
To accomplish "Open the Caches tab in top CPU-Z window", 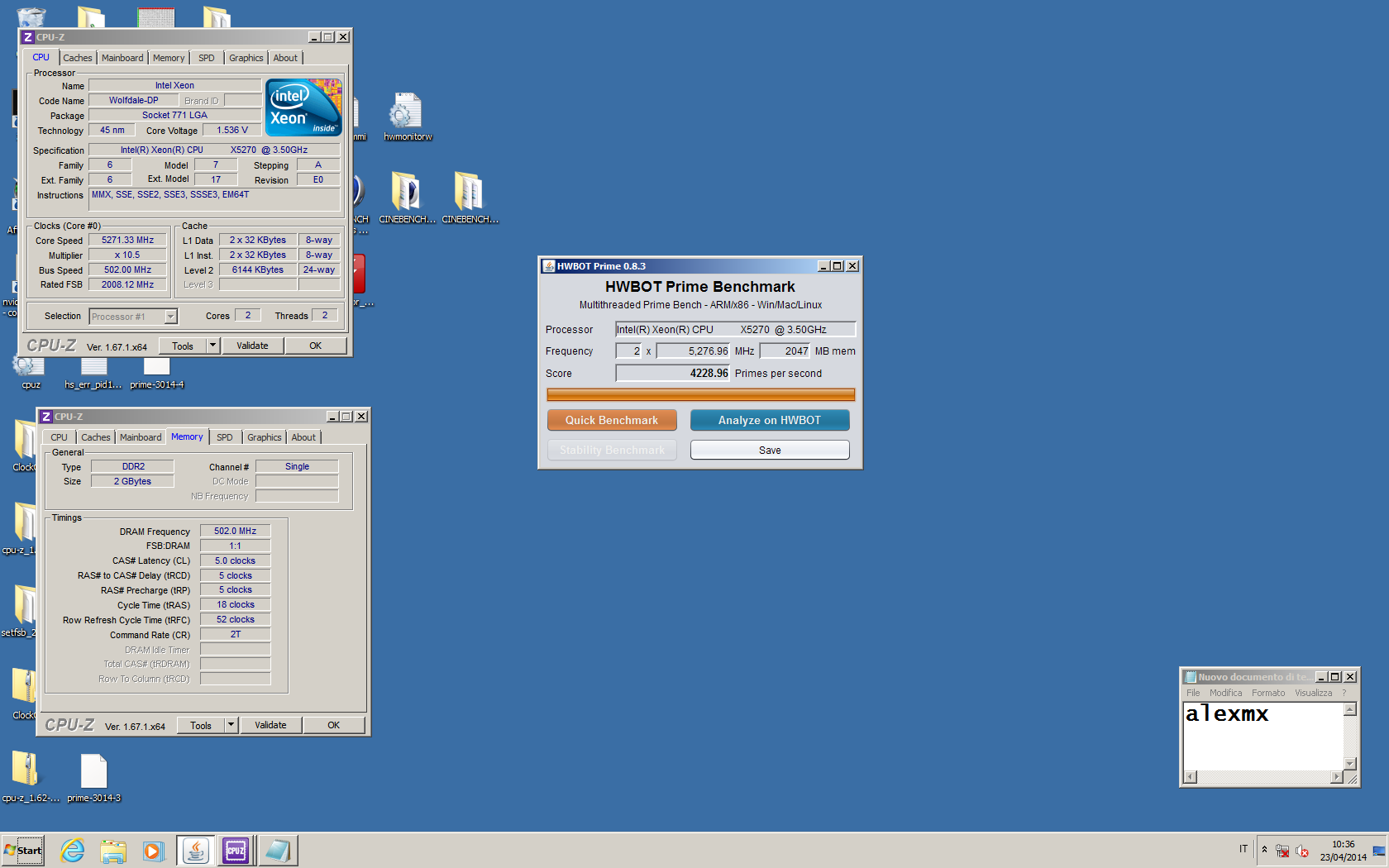I will [x=78, y=58].
